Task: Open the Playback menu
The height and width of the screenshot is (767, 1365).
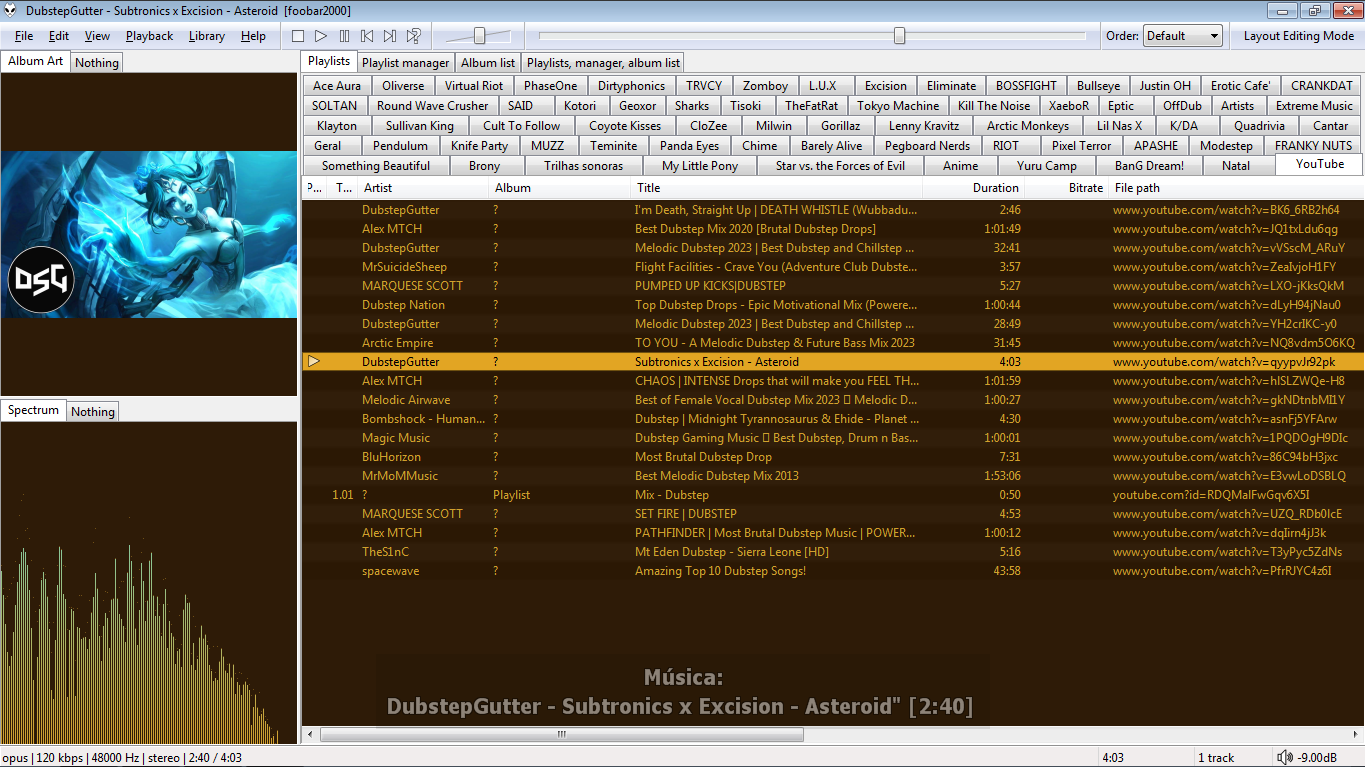Action: (x=149, y=36)
